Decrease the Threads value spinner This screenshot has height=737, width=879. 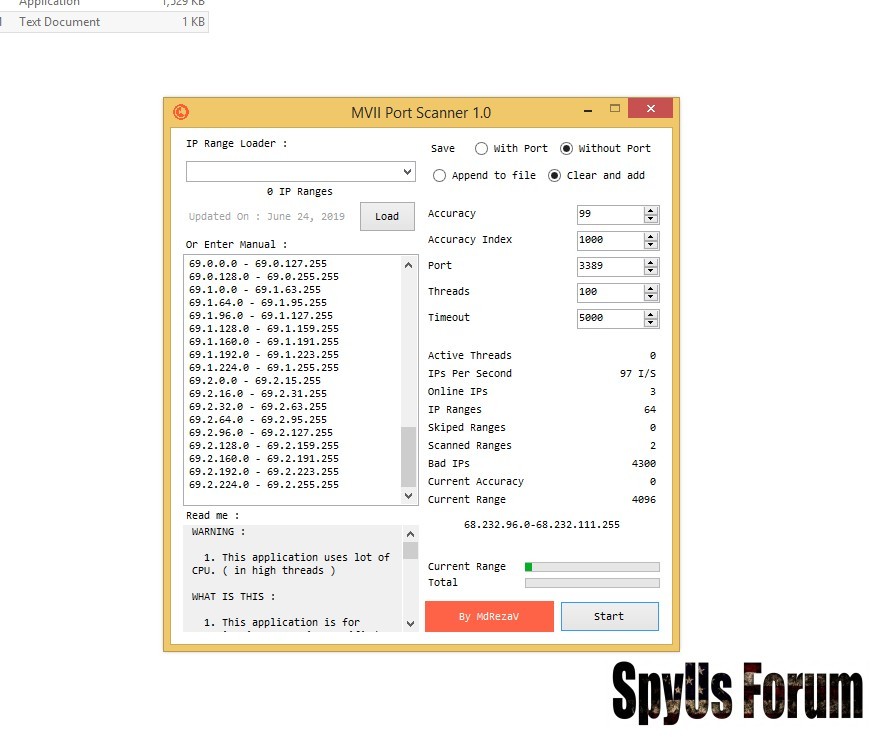pyautogui.click(x=651, y=297)
